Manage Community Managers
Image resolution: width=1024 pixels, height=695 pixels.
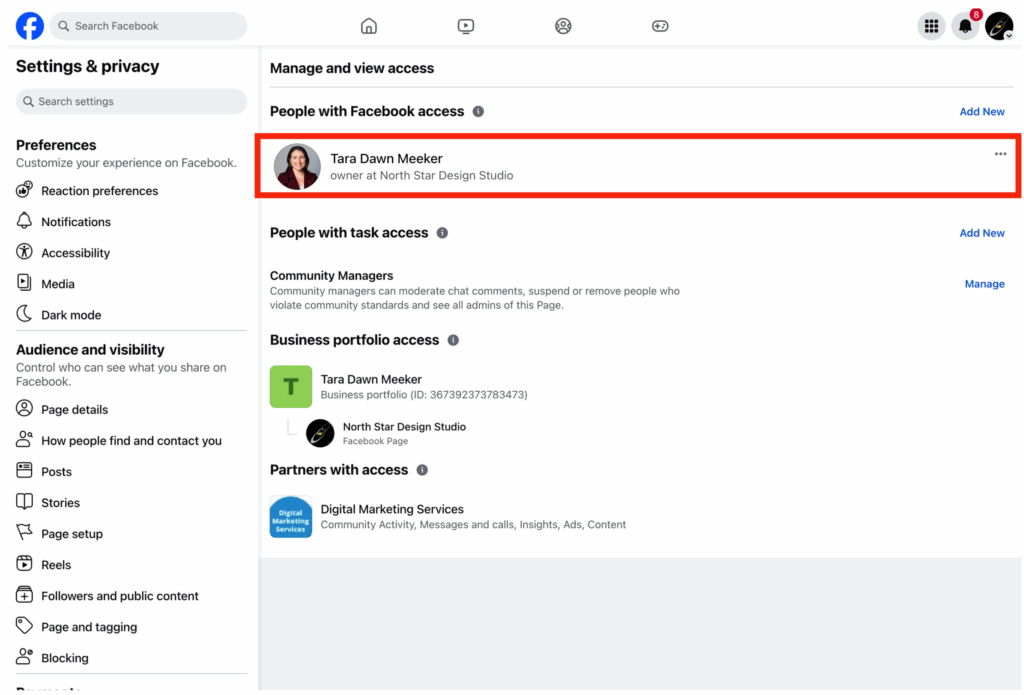click(984, 284)
